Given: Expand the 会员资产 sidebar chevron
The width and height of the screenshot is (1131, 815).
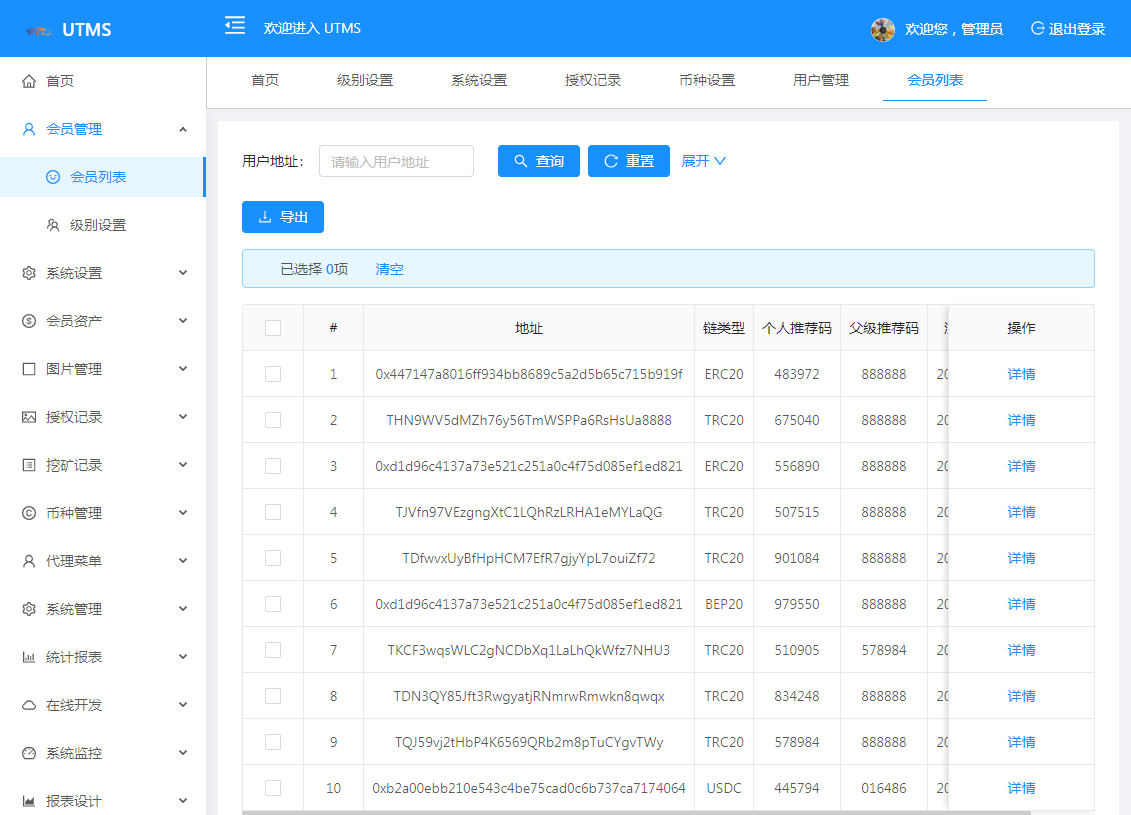Looking at the screenshot, I should click(x=183, y=321).
